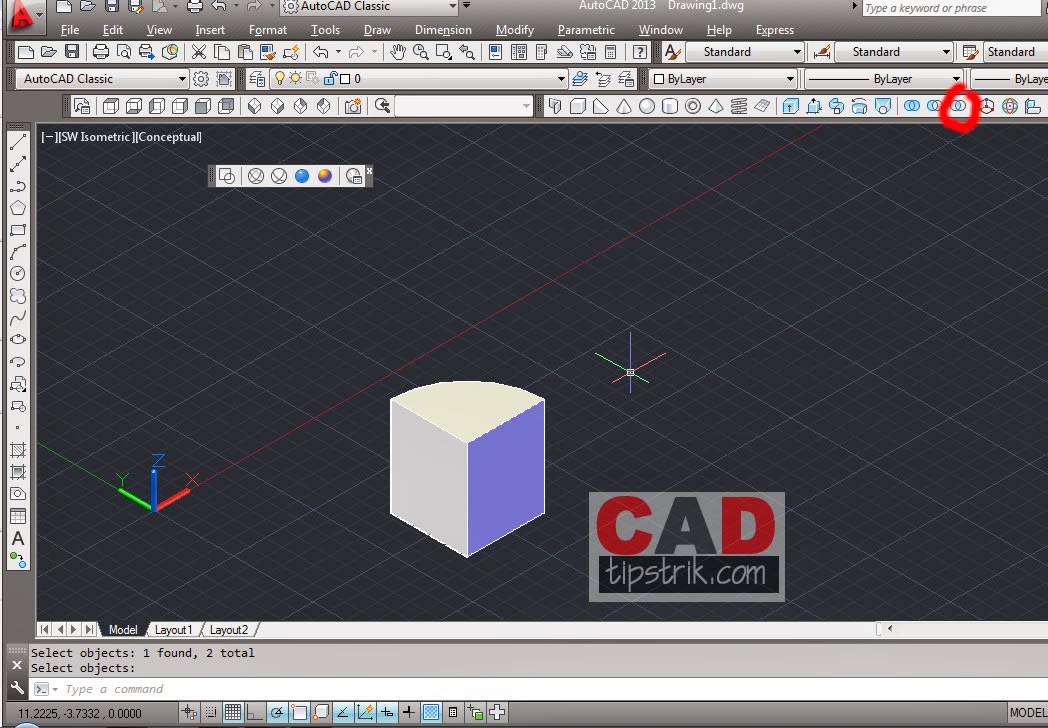The width and height of the screenshot is (1048, 728).
Task: Click the Extrude tool icon
Action: (791, 106)
